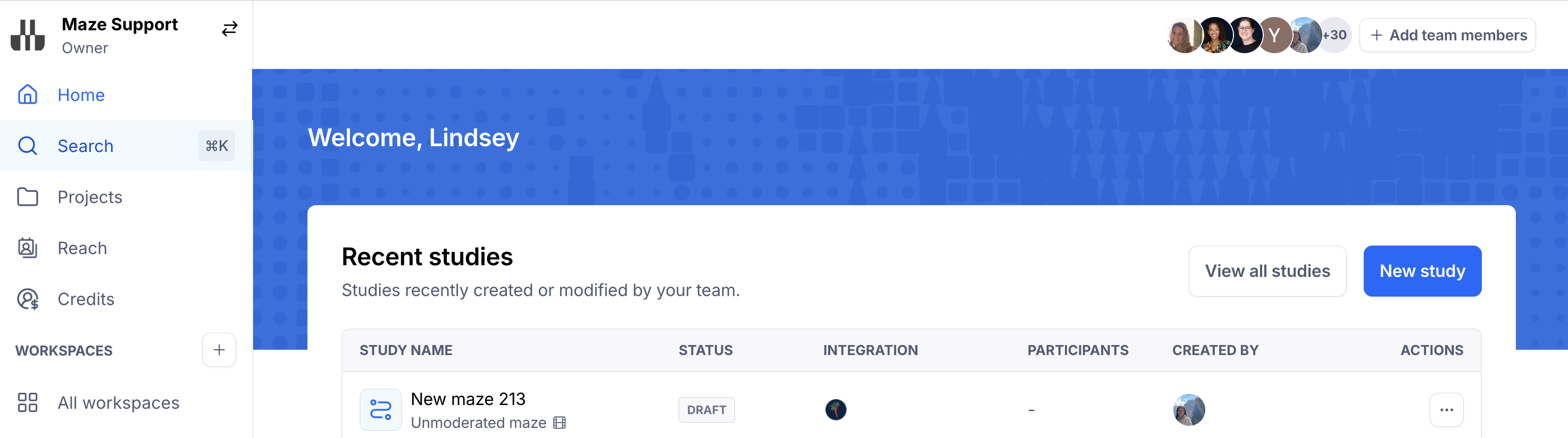Click View all studies button
The image size is (1568, 438).
pos(1267,271)
